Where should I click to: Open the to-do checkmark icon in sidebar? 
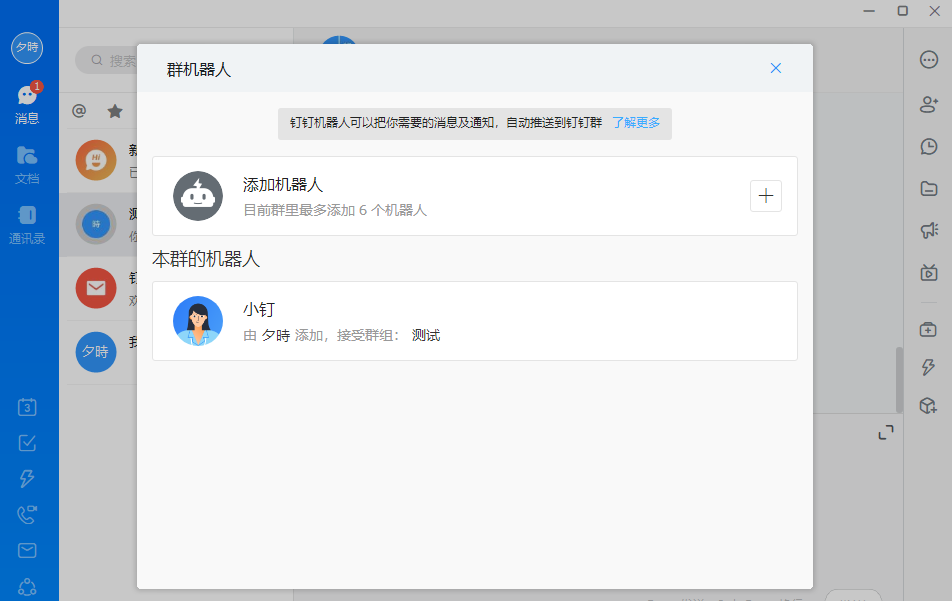[27, 443]
